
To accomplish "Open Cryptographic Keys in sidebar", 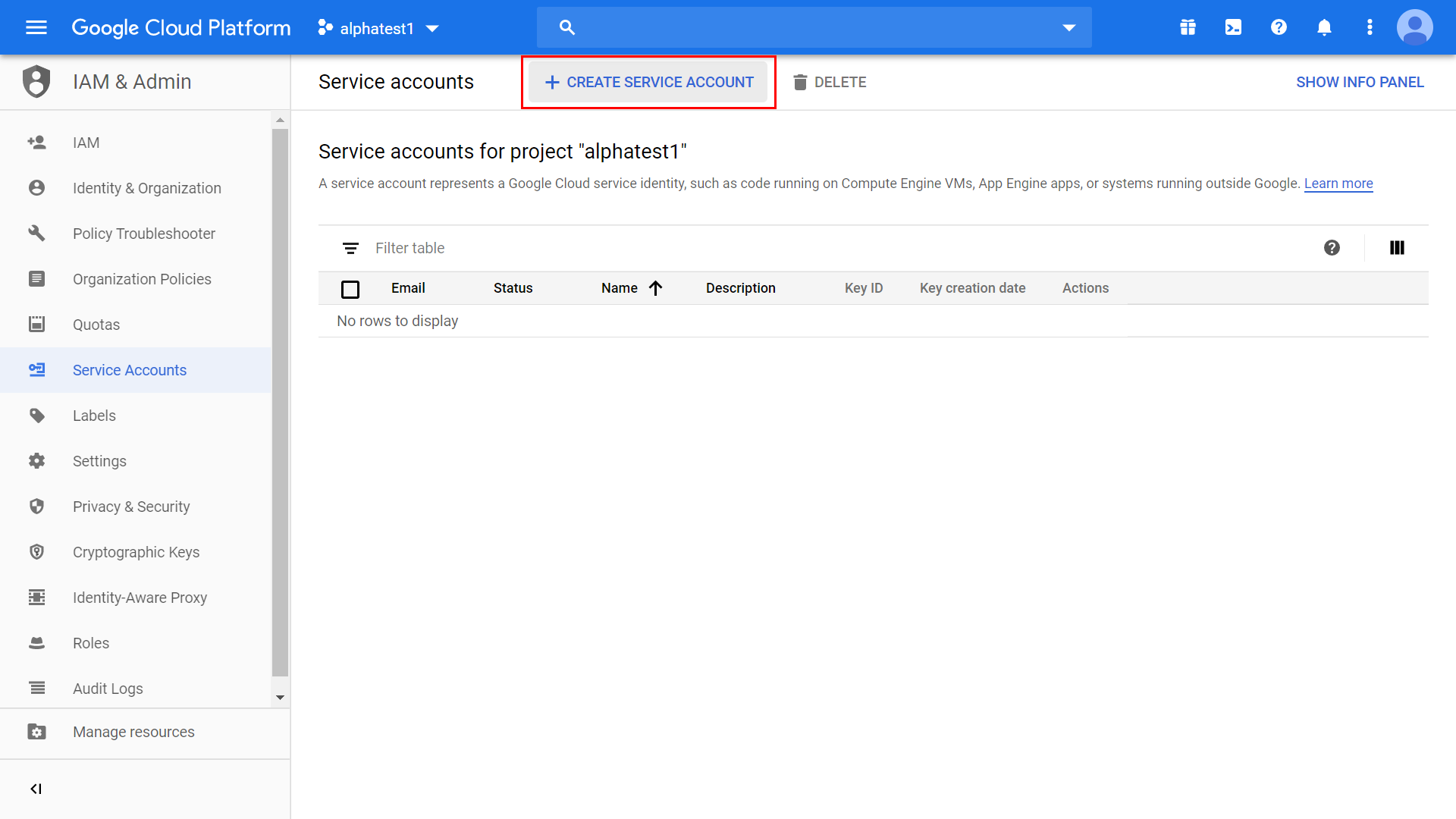I will [136, 552].
